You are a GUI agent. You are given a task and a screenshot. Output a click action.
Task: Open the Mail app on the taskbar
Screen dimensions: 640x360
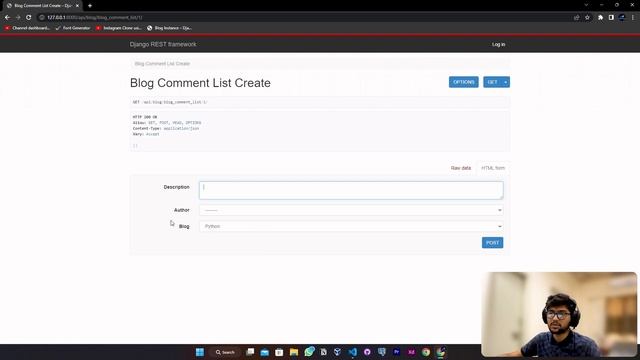(264, 352)
